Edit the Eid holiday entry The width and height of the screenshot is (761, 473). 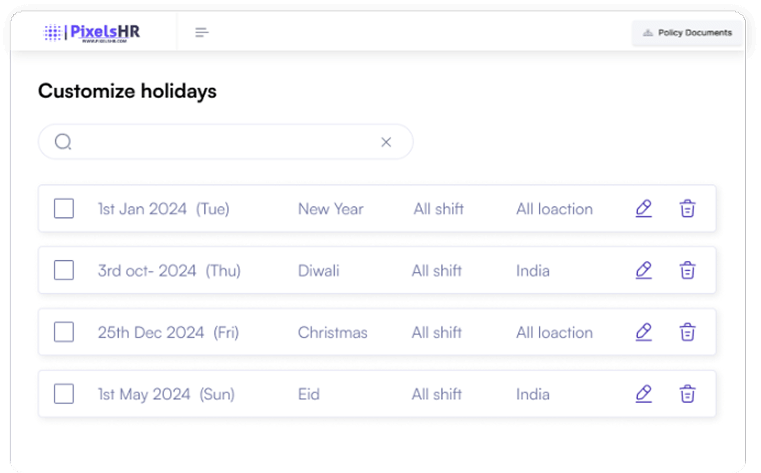click(644, 394)
